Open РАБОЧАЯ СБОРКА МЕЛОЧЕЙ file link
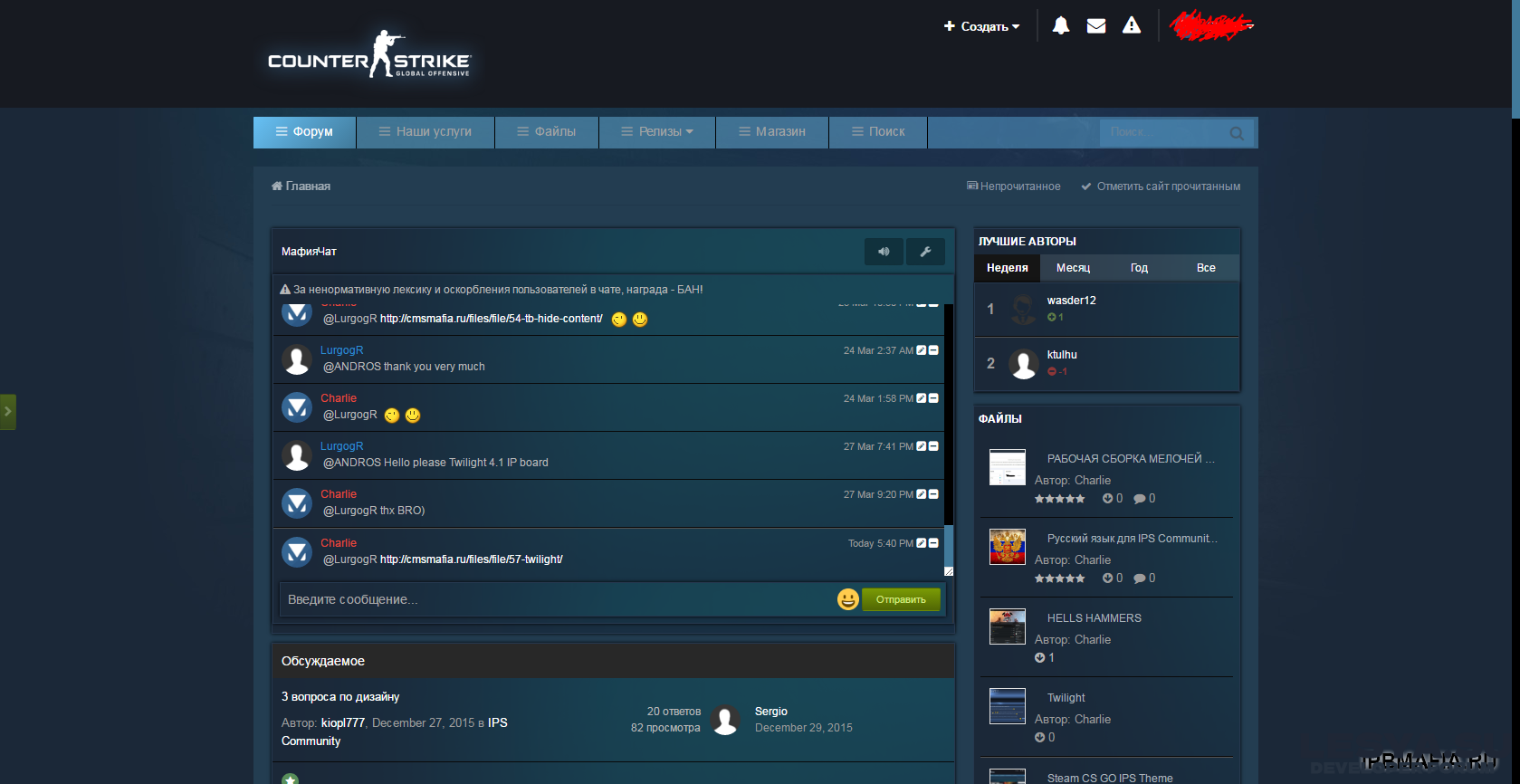This screenshot has width=1520, height=784. click(x=1131, y=459)
